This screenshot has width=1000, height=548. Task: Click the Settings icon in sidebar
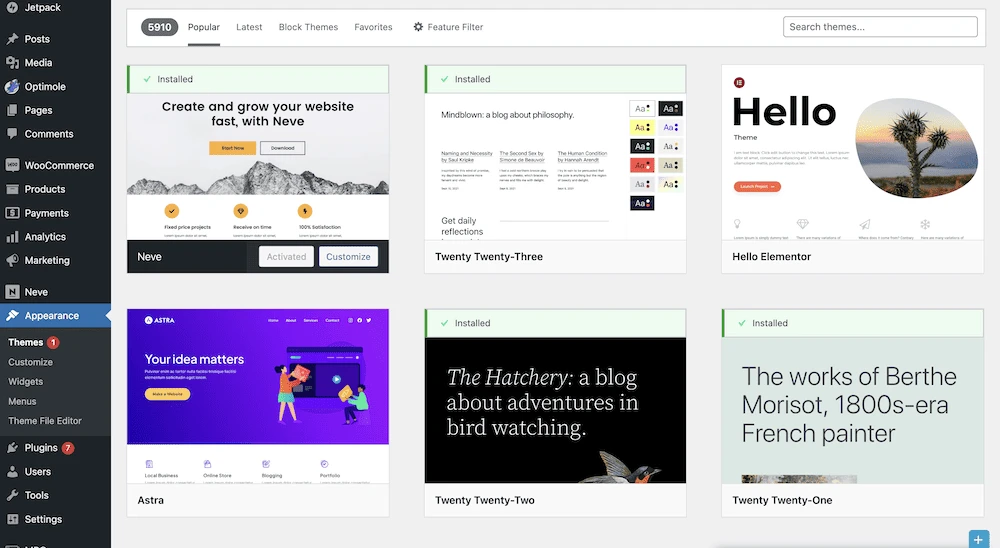[x=12, y=519]
